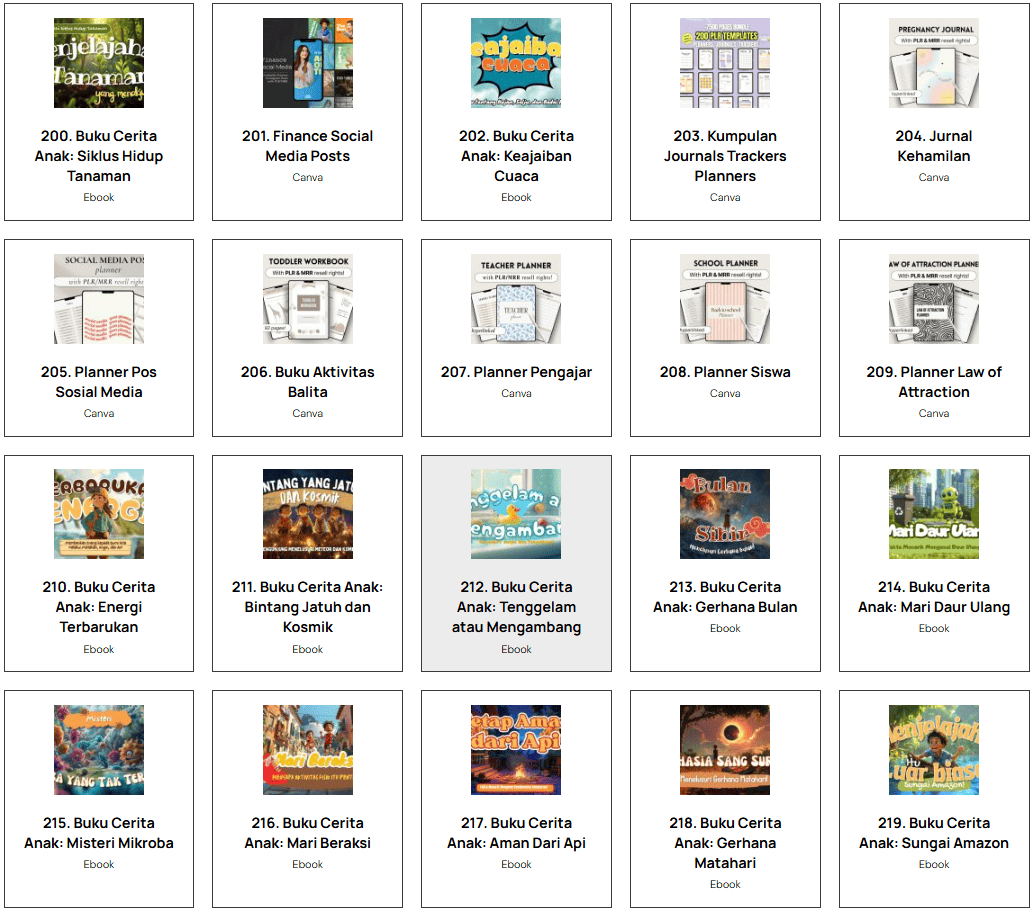Screen dimensions: 1032x910
Task: Click the Law of Attraction Planner thumbnail
Action: (933, 299)
